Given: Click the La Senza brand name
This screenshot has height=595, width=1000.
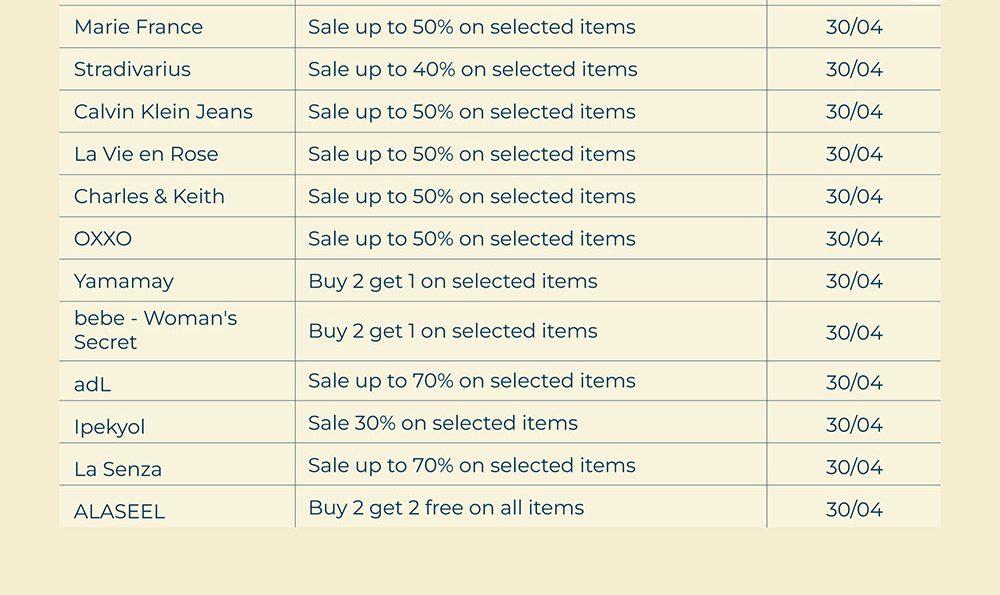Looking at the screenshot, I should coord(118,469).
